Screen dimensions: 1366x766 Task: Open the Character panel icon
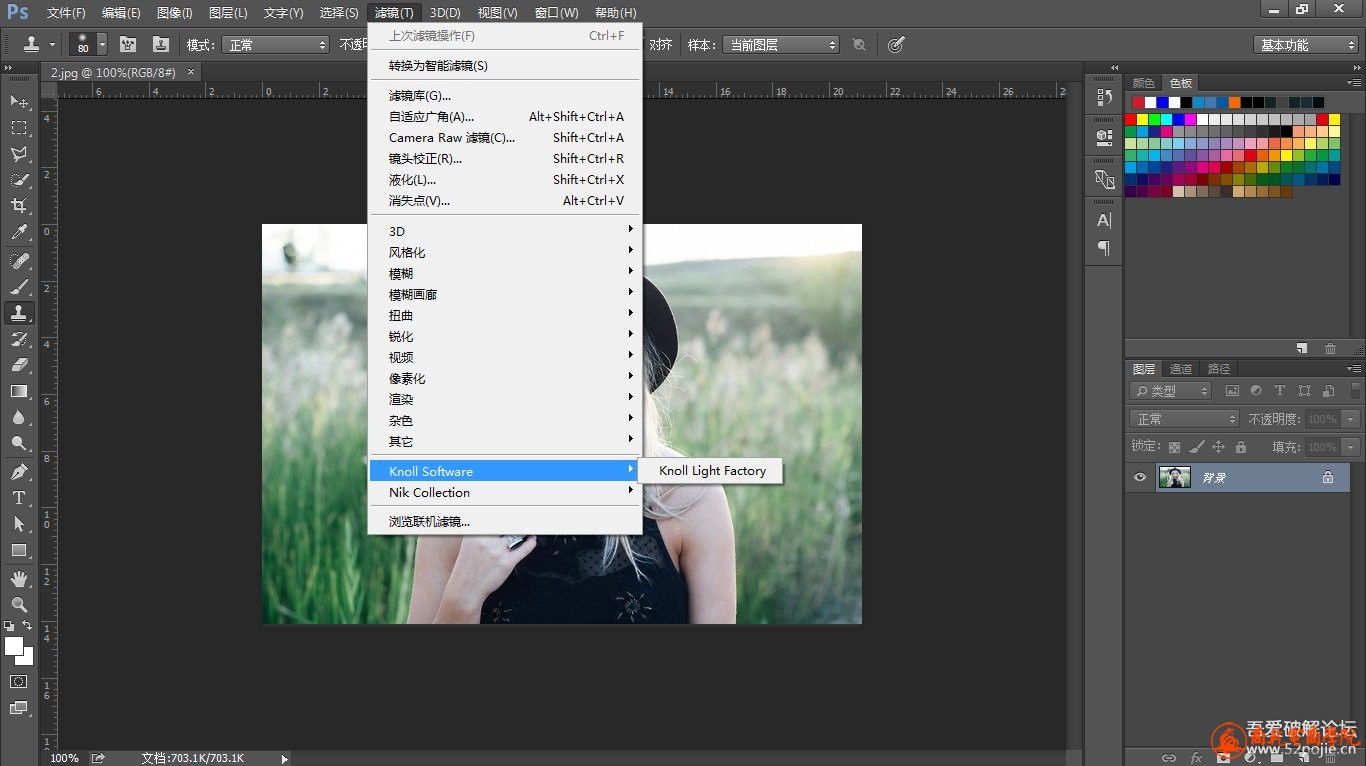(1104, 220)
